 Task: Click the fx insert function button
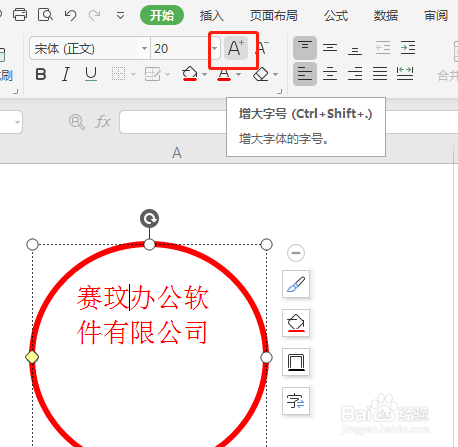coord(103,122)
